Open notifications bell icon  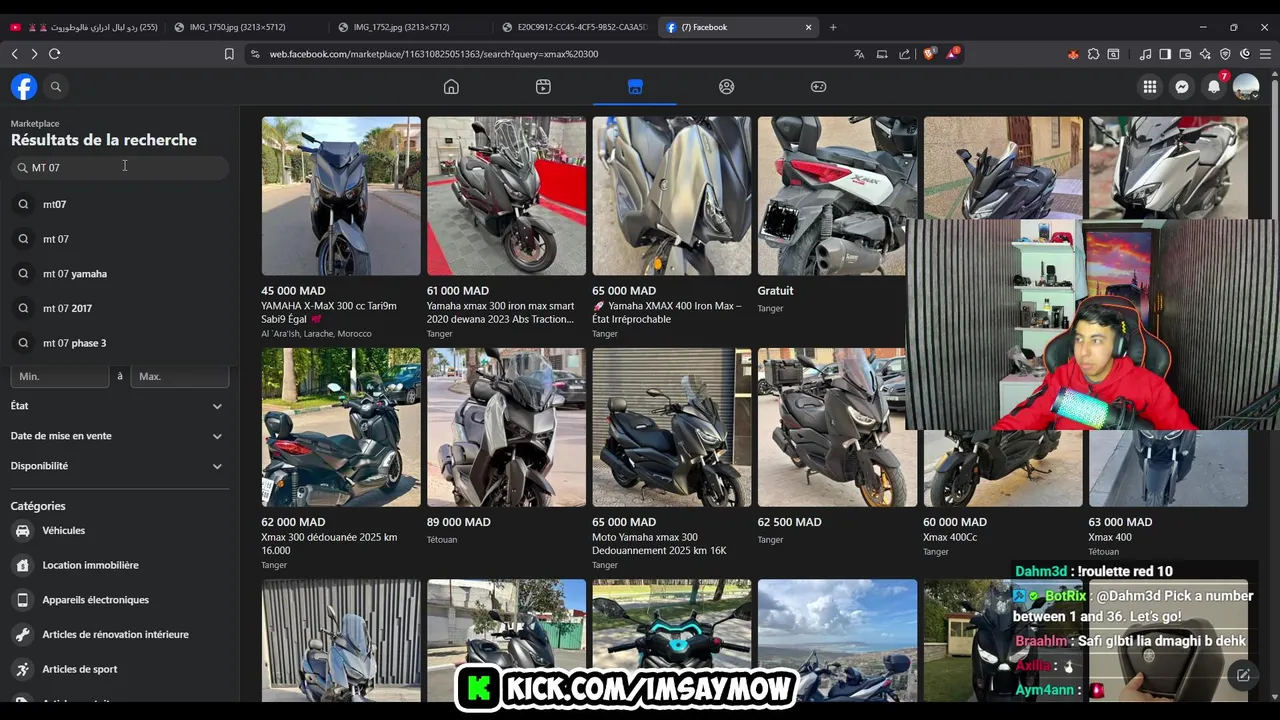point(1214,87)
